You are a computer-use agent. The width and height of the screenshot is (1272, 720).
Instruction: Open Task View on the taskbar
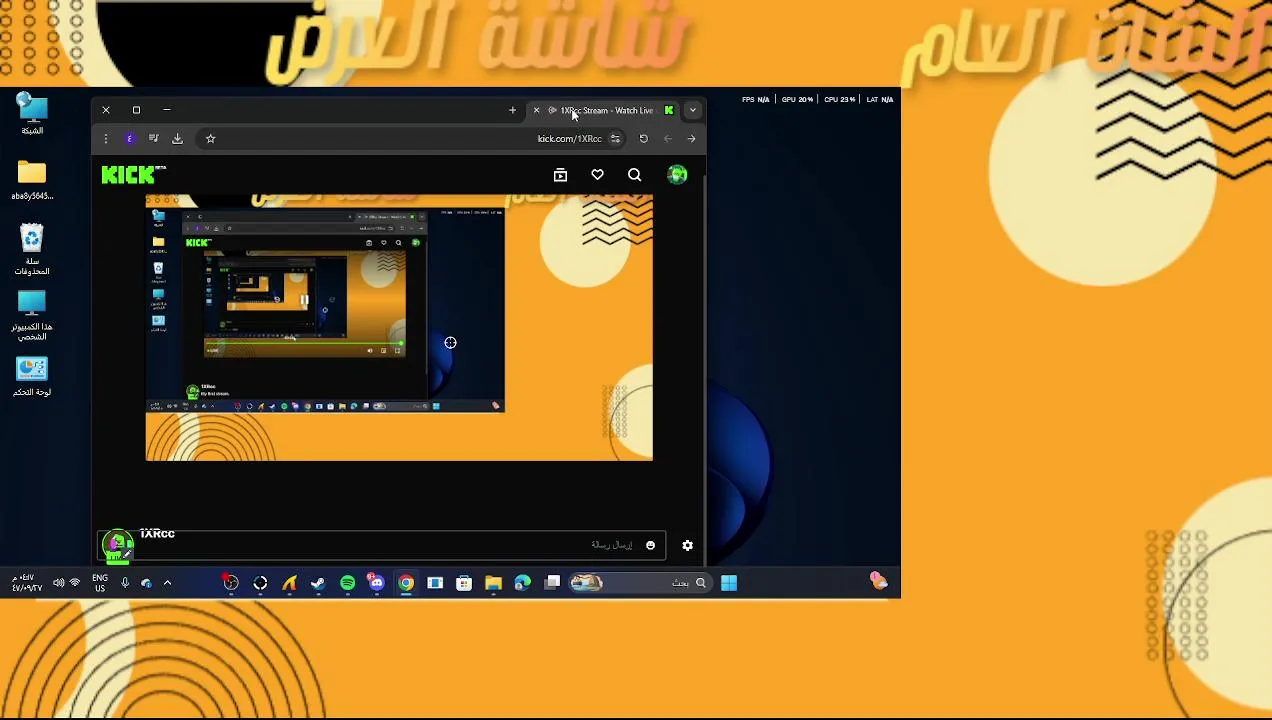552,583
